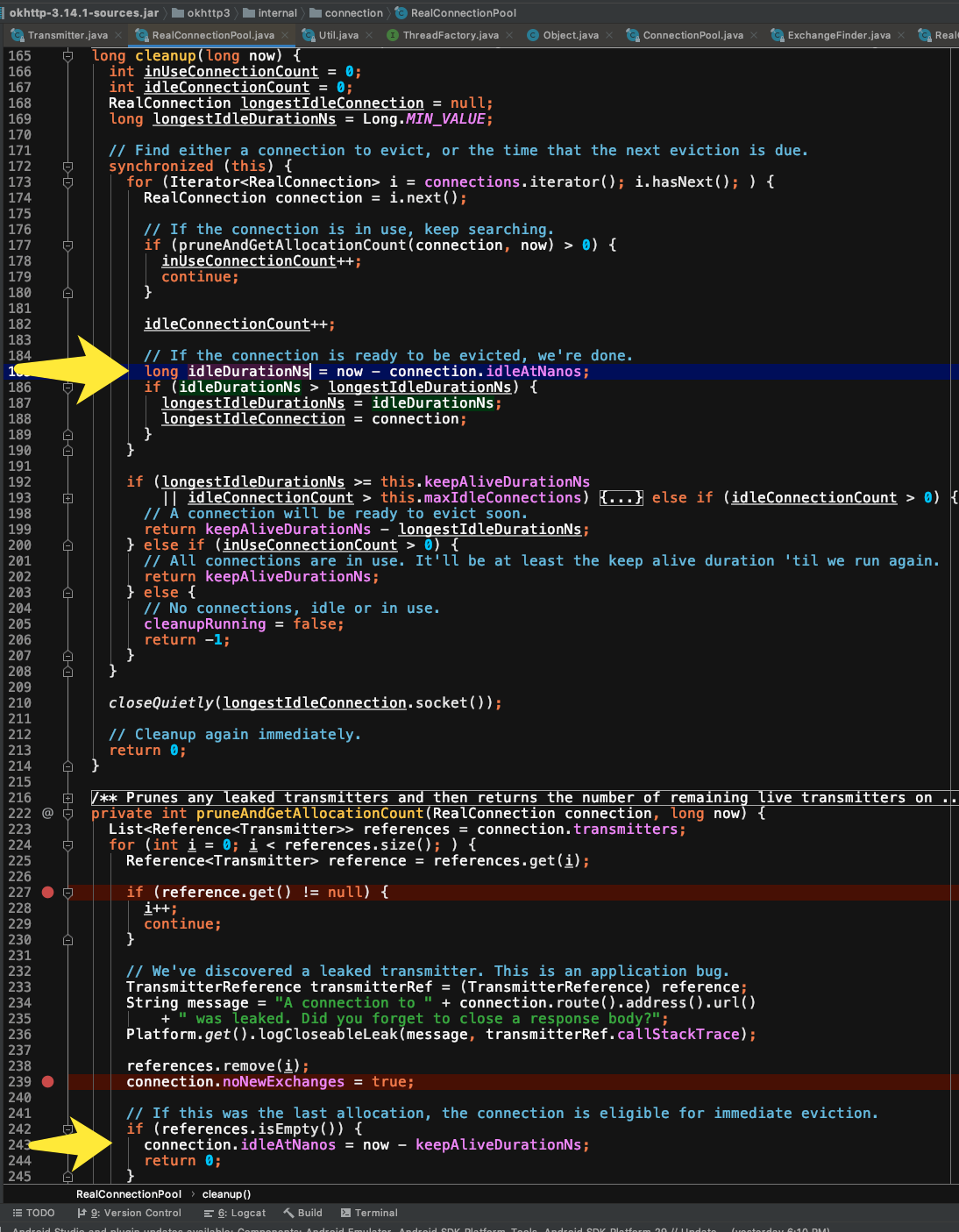
Task: Click line number 200 in the gutter
Action: (x=21, y=545)
